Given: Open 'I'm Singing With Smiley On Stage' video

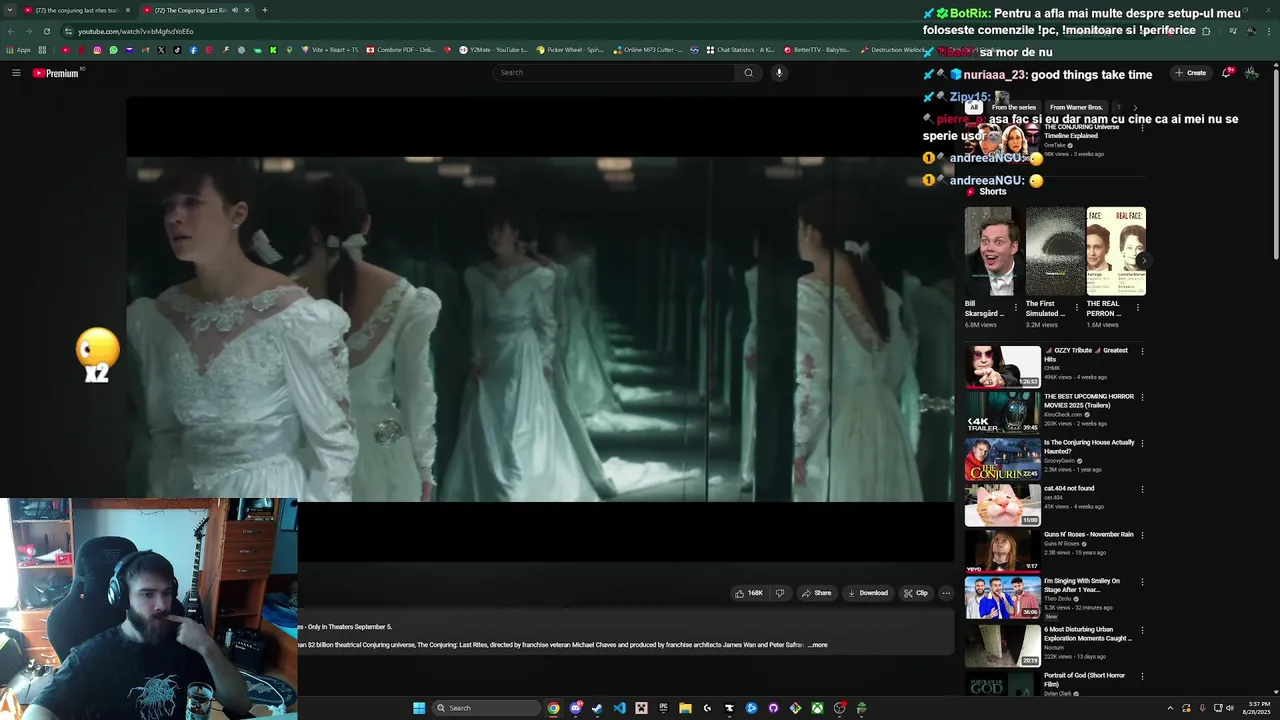Looking at the screenshot, I should click(1002, 597).
